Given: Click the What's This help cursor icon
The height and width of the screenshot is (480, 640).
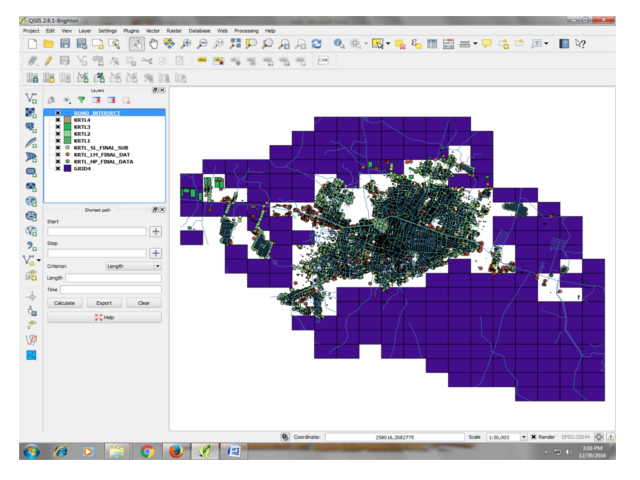Looking at the screenshot, I should (580, 44).
